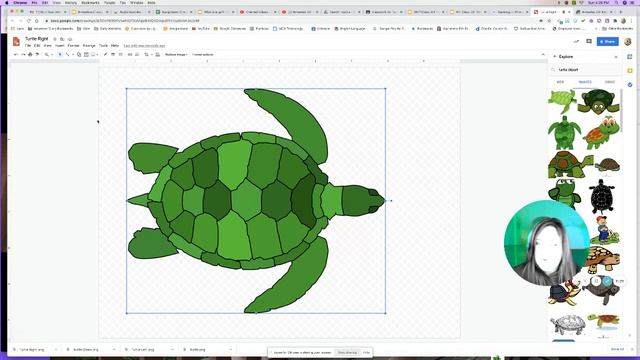
Task: Open the Zoom tool in toolbar
Action: [x=47, y=54]
